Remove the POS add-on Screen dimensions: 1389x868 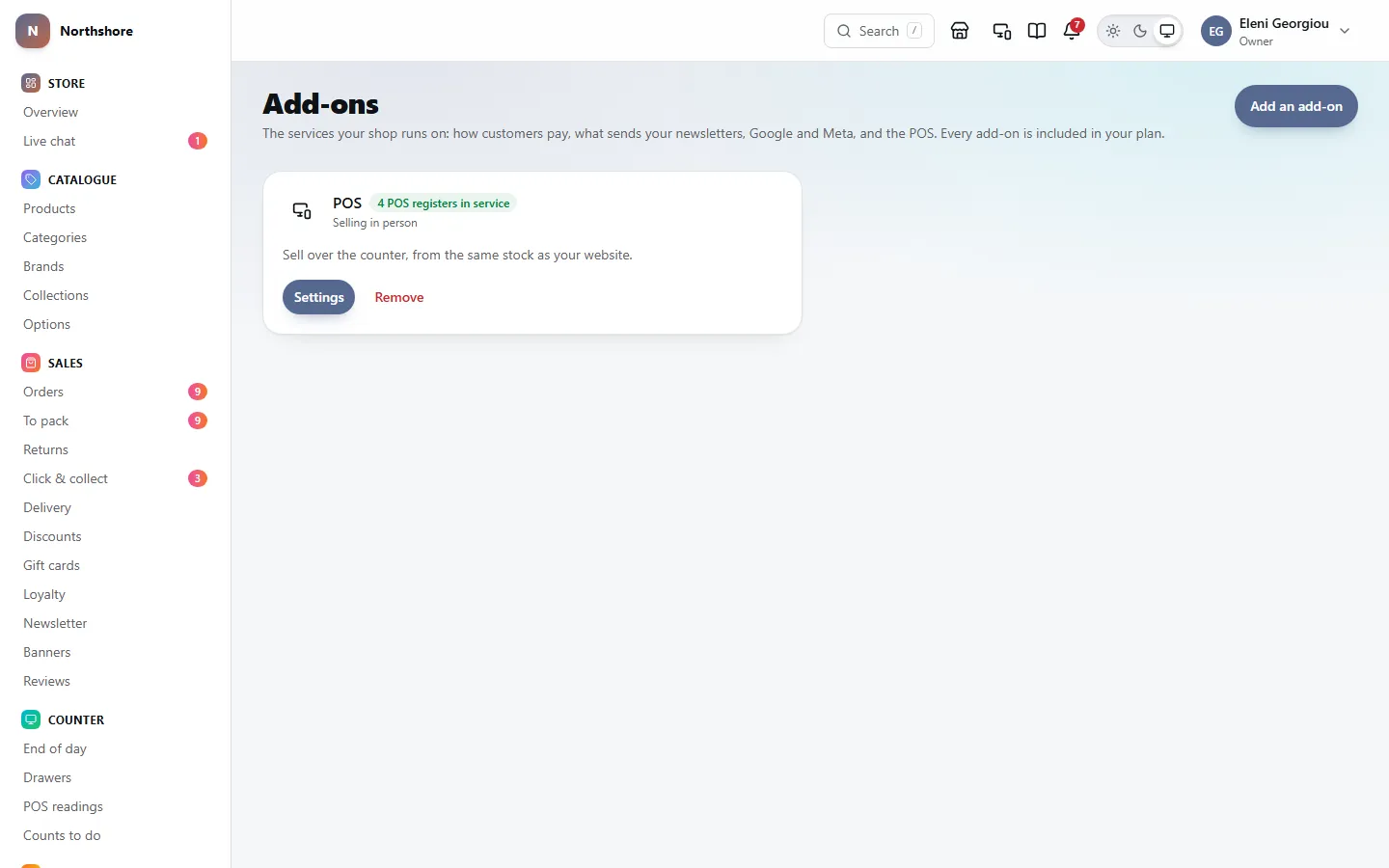pyautogui.click(x=399, y=297)
